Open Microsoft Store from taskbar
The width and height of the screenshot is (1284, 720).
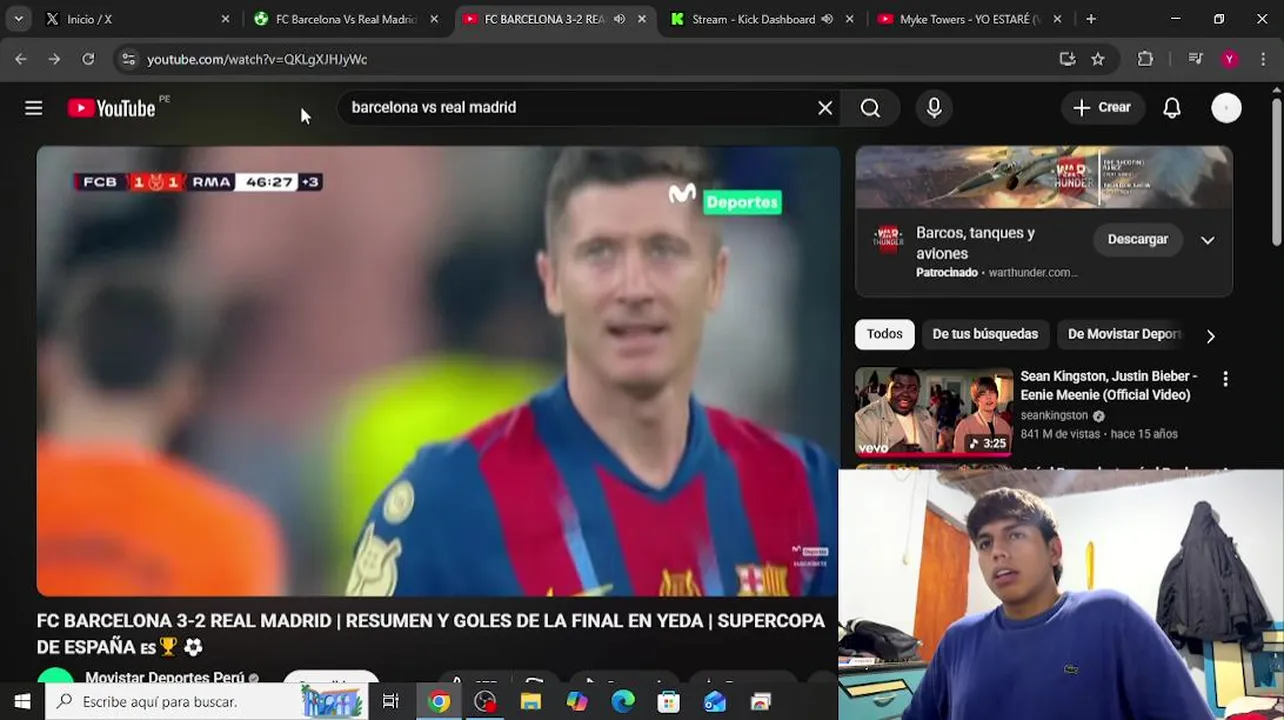pyautogui.click(x=669, y=702)
